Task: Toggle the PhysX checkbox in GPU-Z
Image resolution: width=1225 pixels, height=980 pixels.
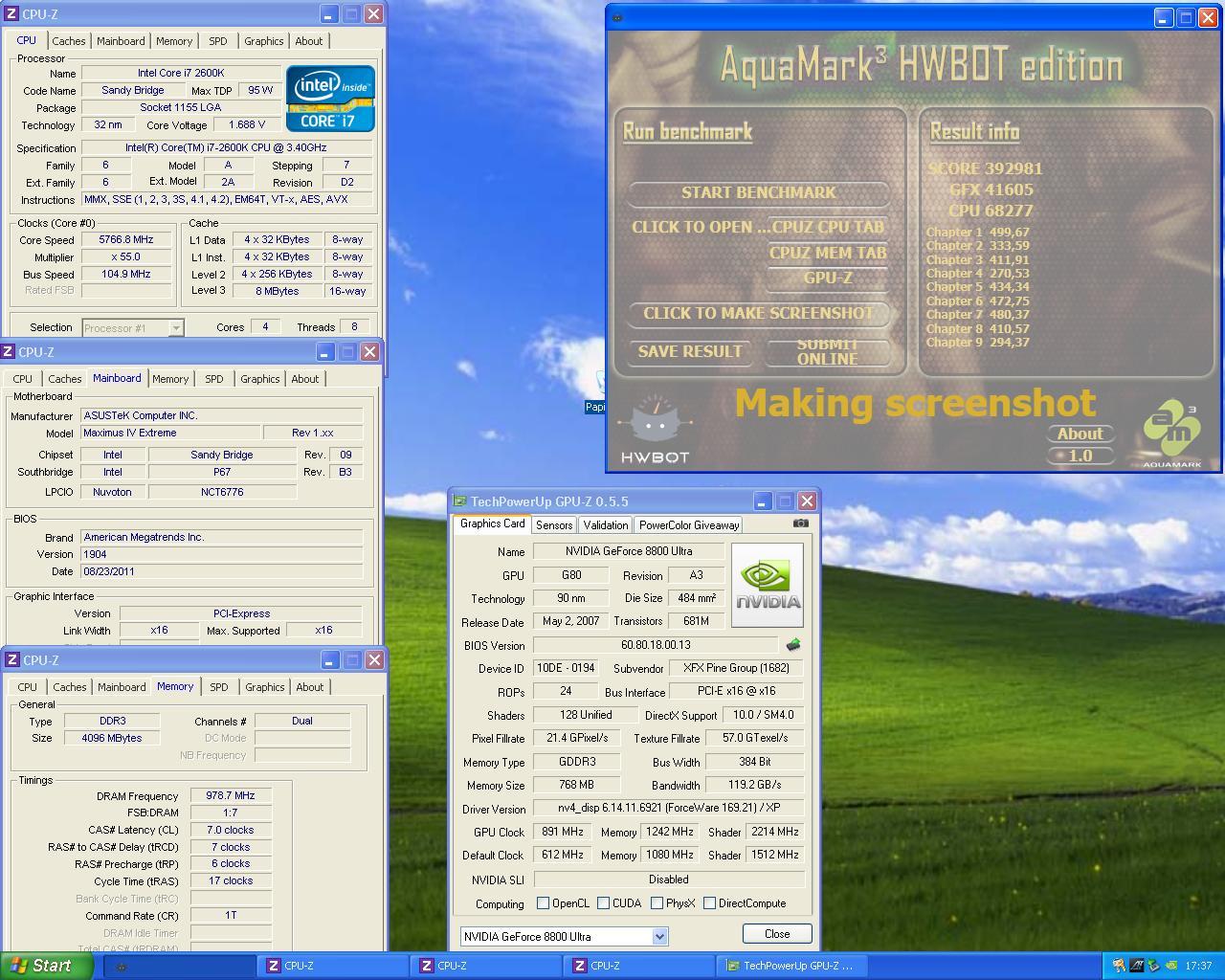Action: (x=657, y=902)
